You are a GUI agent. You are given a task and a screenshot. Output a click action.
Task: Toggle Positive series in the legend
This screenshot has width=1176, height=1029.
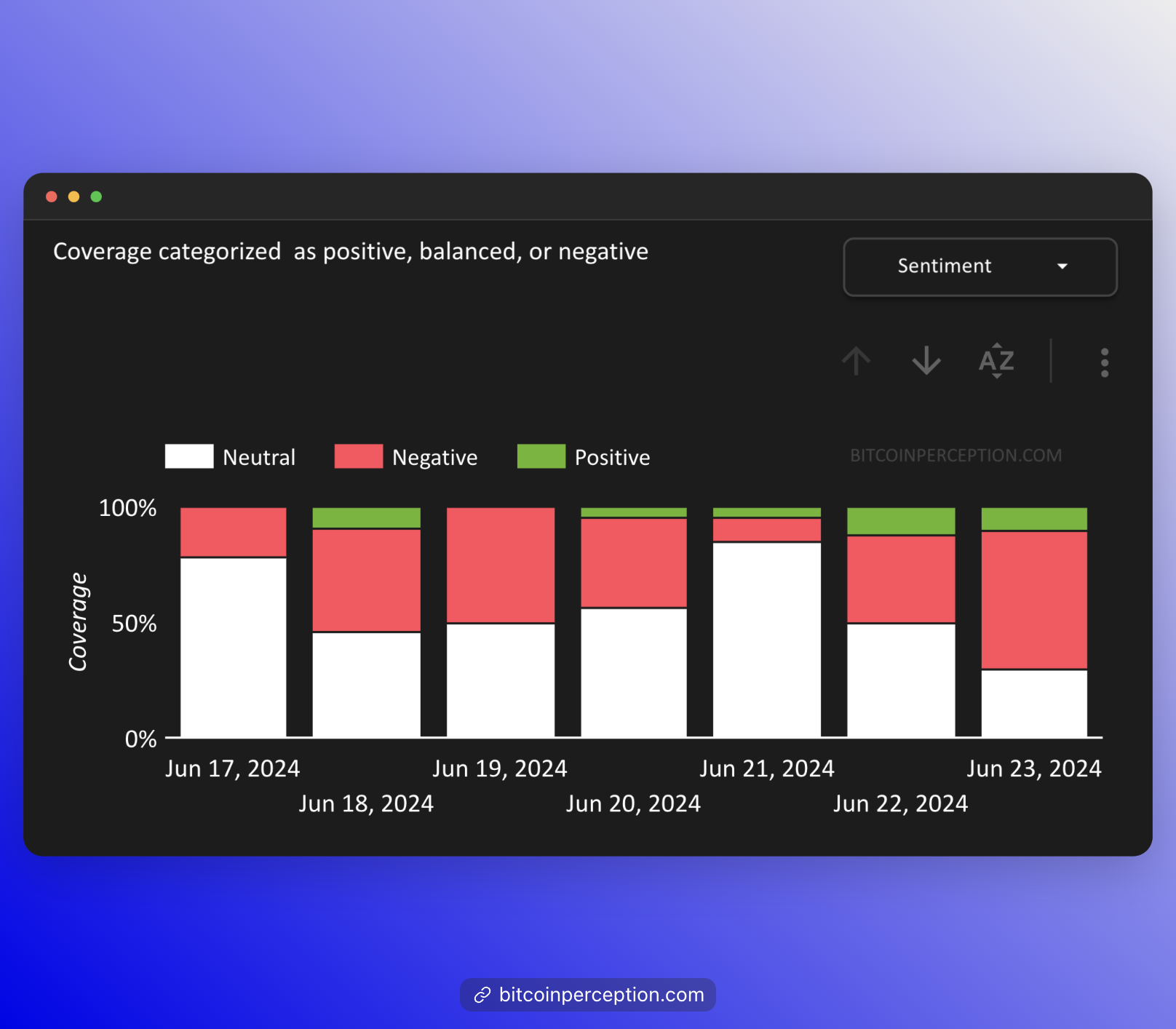pos(612,457)
